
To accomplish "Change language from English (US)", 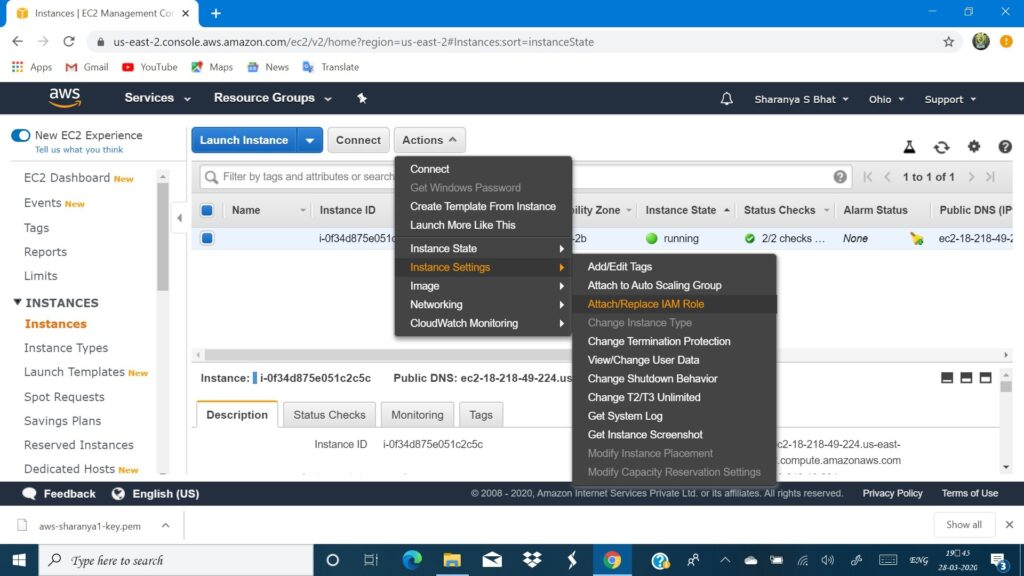I will point(156,494).
